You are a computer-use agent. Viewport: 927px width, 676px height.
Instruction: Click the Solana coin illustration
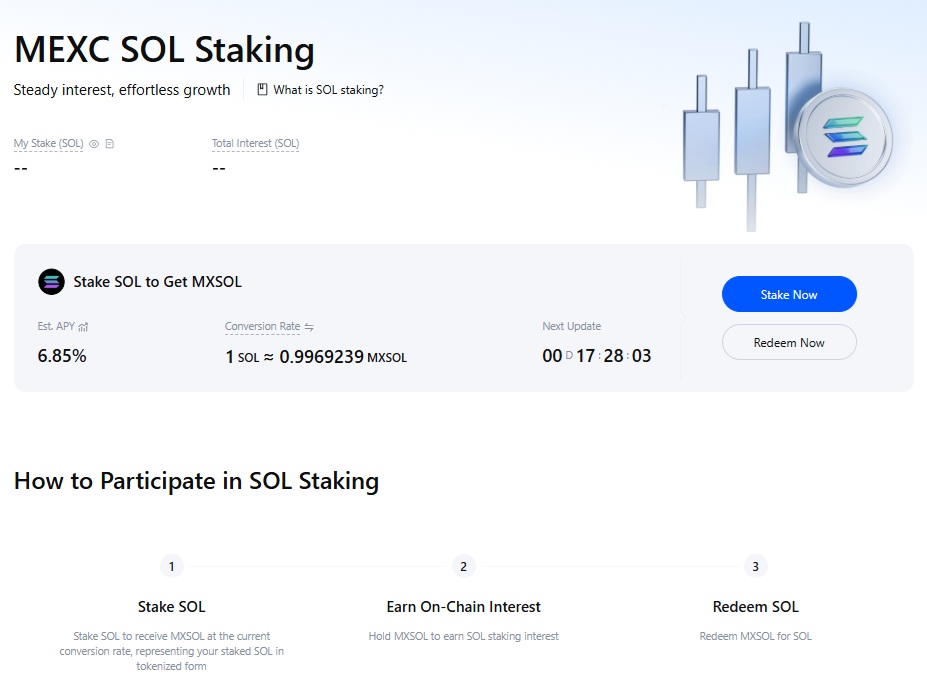click(x=845, y=138)
